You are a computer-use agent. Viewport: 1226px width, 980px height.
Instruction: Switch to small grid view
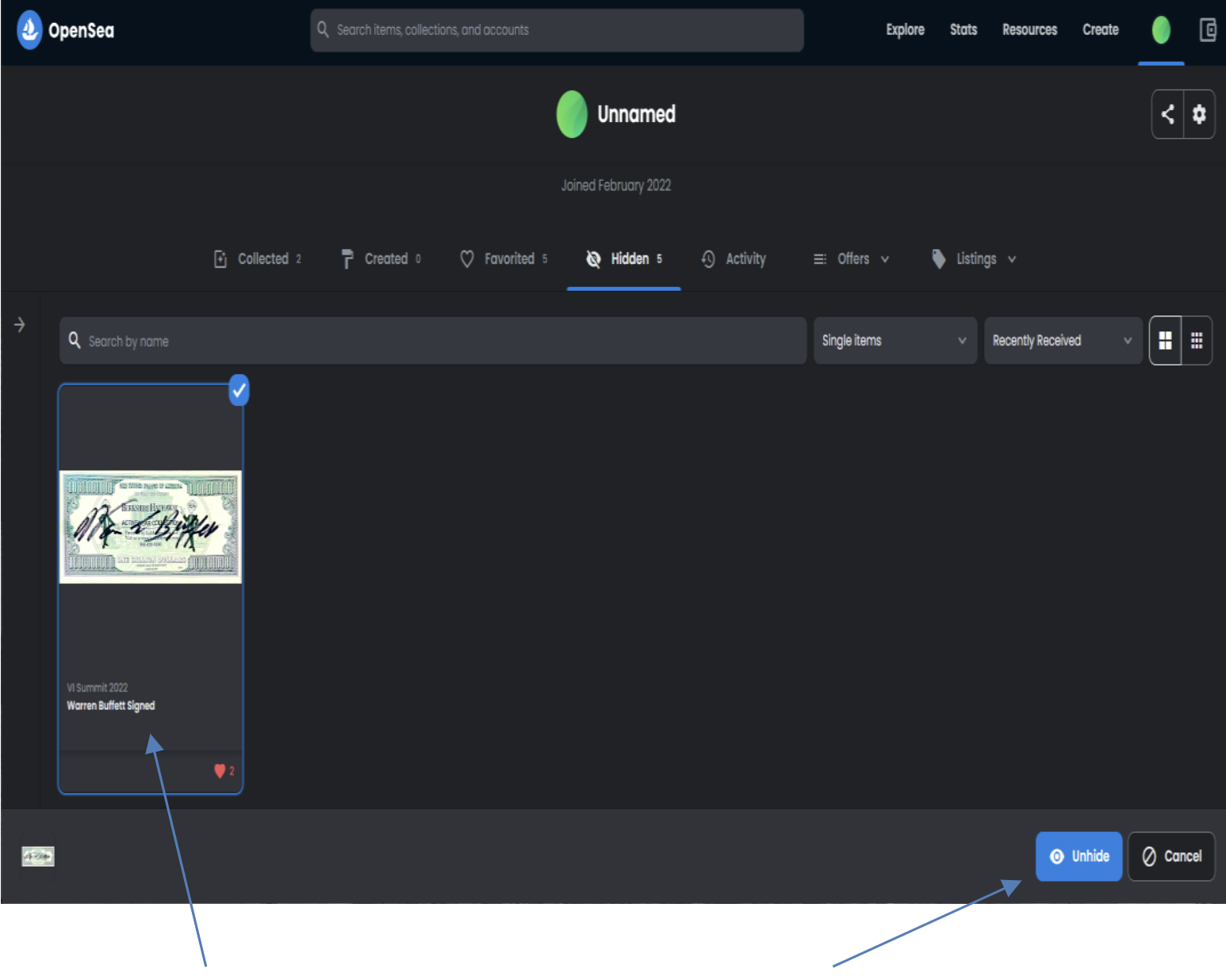point(1197,341)
